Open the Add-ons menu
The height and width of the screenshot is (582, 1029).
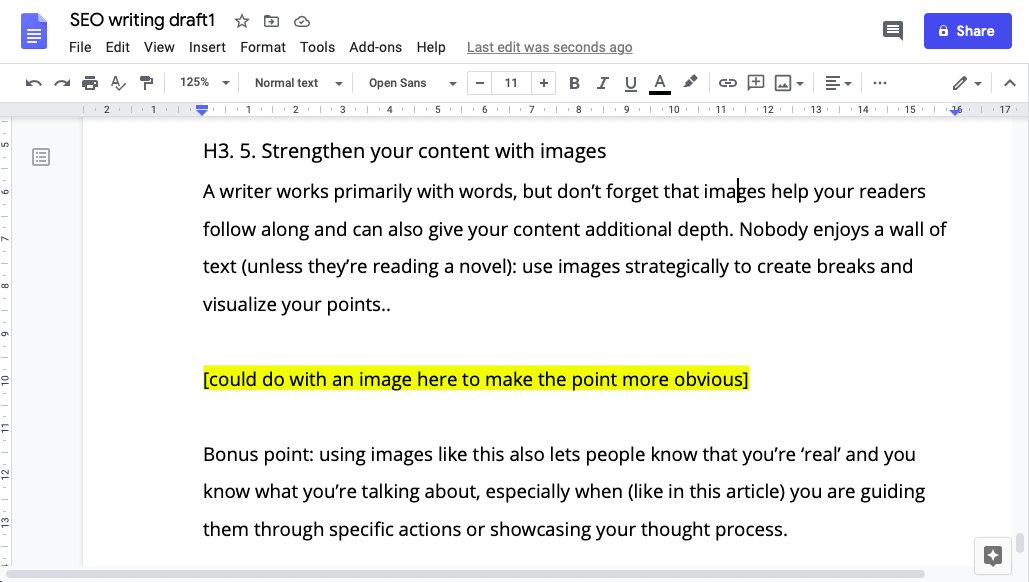(375, 47)
